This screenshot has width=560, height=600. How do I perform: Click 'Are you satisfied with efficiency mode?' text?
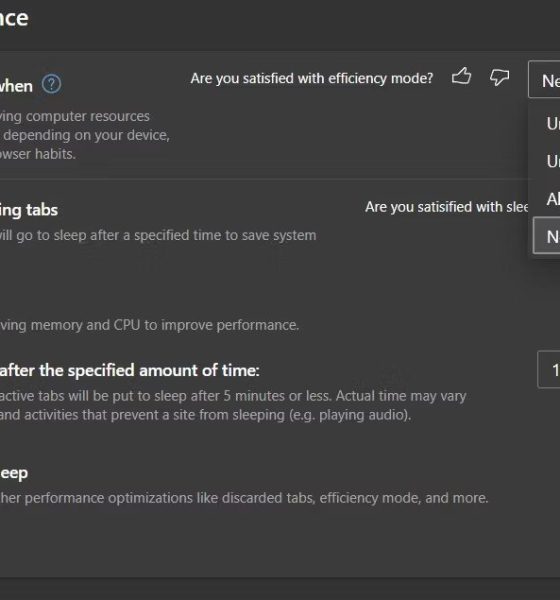312,78
